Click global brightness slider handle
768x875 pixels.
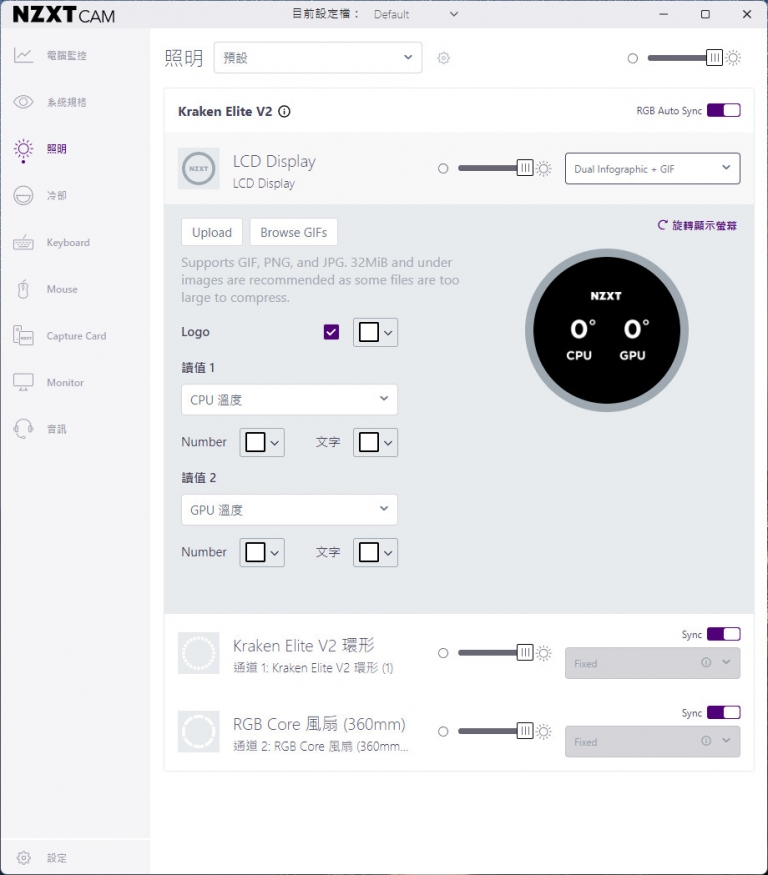714,57
